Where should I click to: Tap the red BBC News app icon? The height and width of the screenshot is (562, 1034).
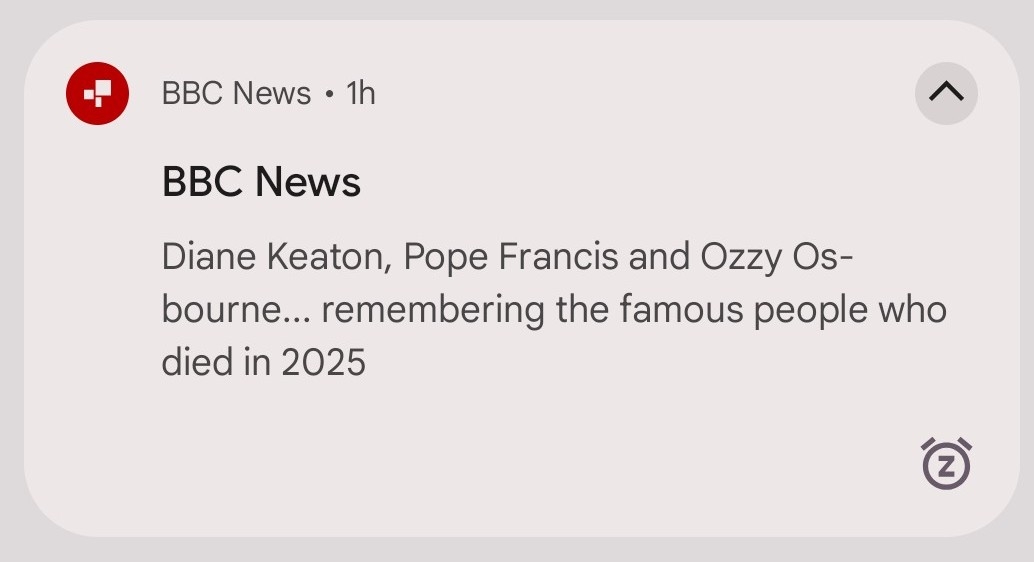(x=97, y=93)
